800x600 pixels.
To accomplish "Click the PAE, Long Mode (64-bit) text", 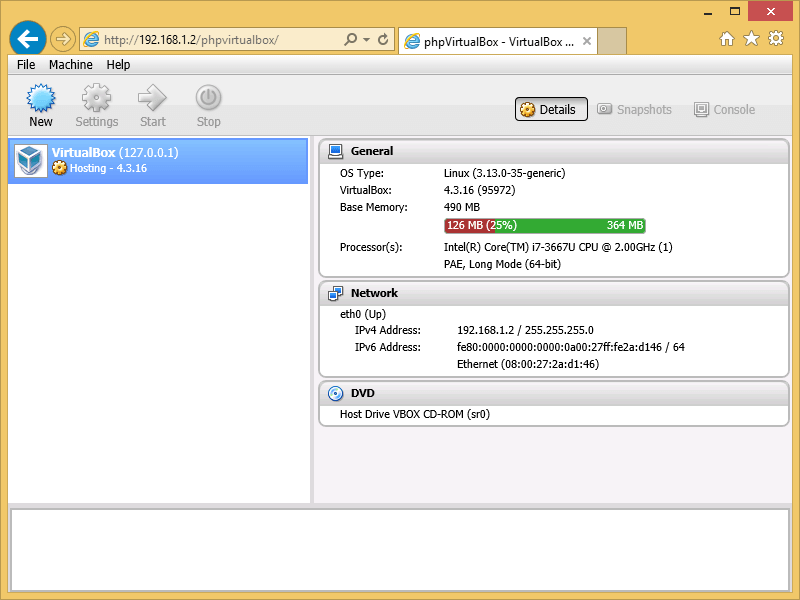I will (x=502, y=264).
